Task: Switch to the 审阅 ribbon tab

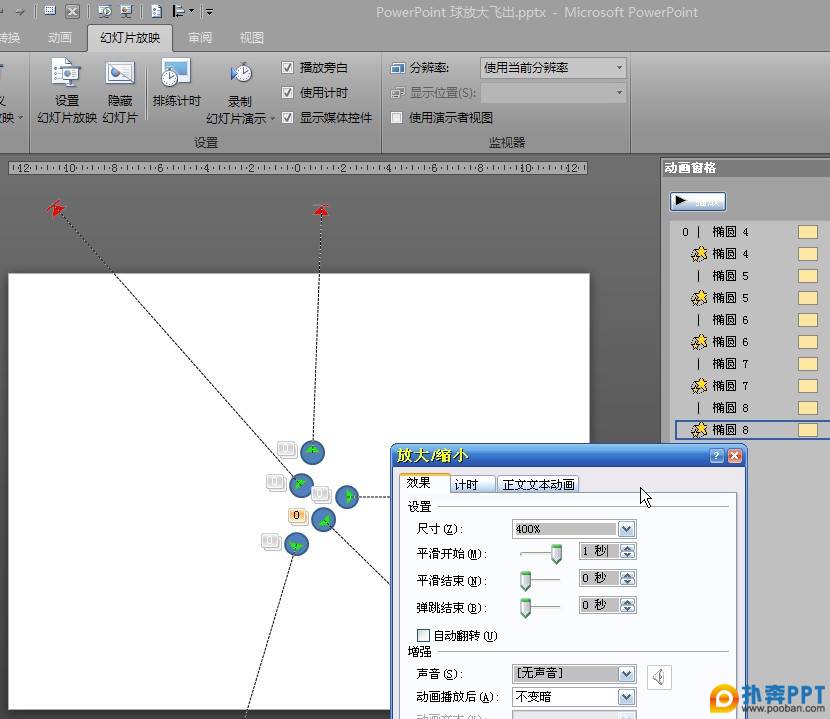Action: (x=200, y=38)
